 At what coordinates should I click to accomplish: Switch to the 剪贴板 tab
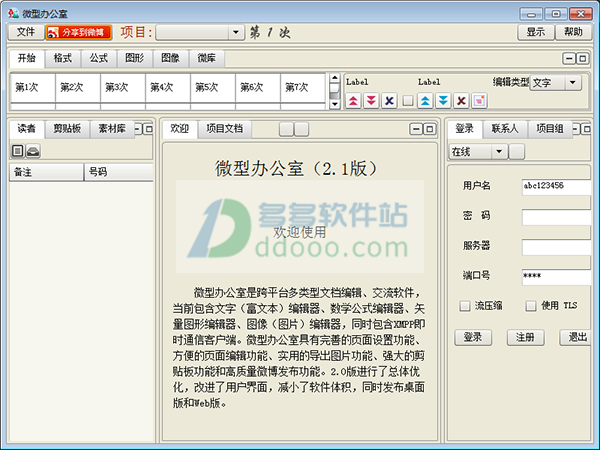[x=67, y=129]
